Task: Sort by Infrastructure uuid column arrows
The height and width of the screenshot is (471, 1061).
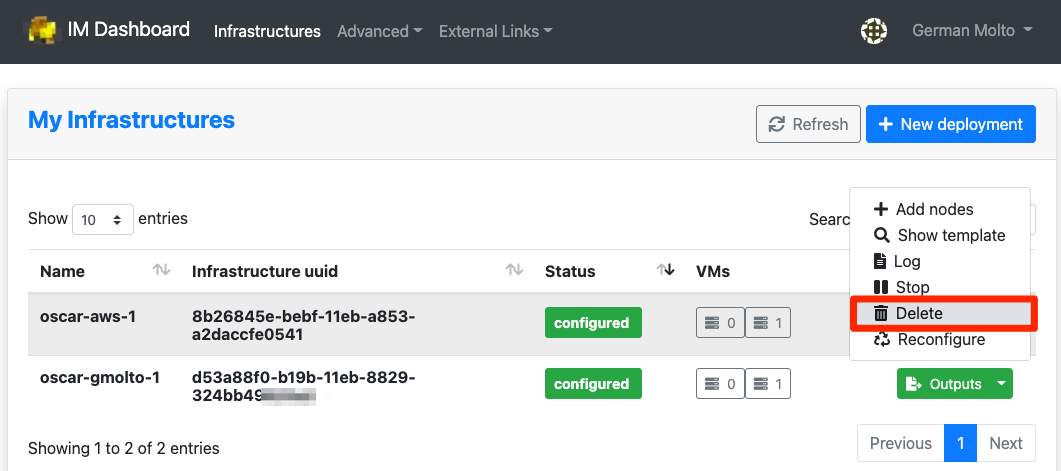Action: pos(514,270)
